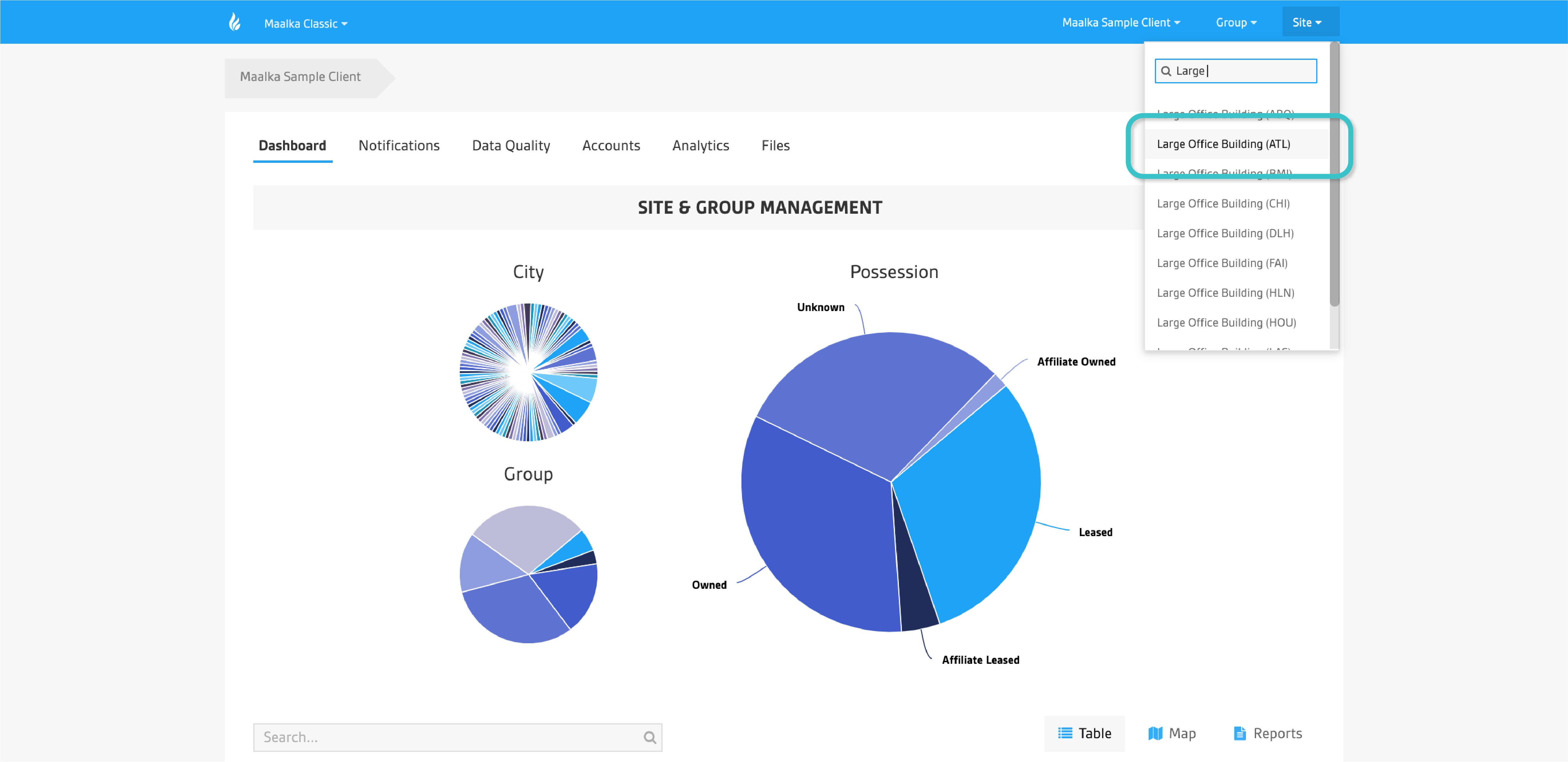The height and width of the screenshot is (762, 1568).
Task: Click the magnifier icon in the site filter box
Action: [x=1166, y=71]
